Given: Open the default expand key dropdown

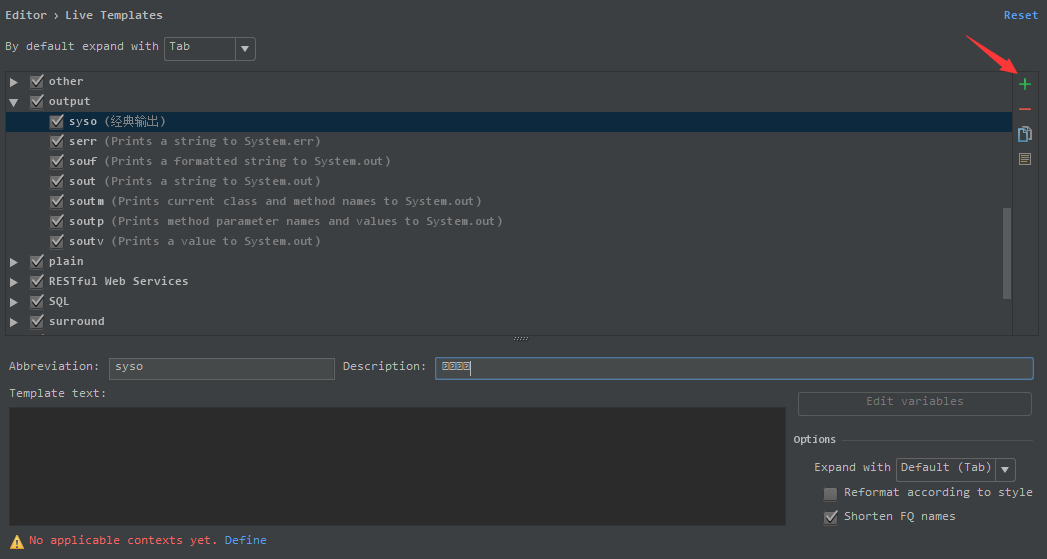Looking at the screenshot, I should [245, 48].
